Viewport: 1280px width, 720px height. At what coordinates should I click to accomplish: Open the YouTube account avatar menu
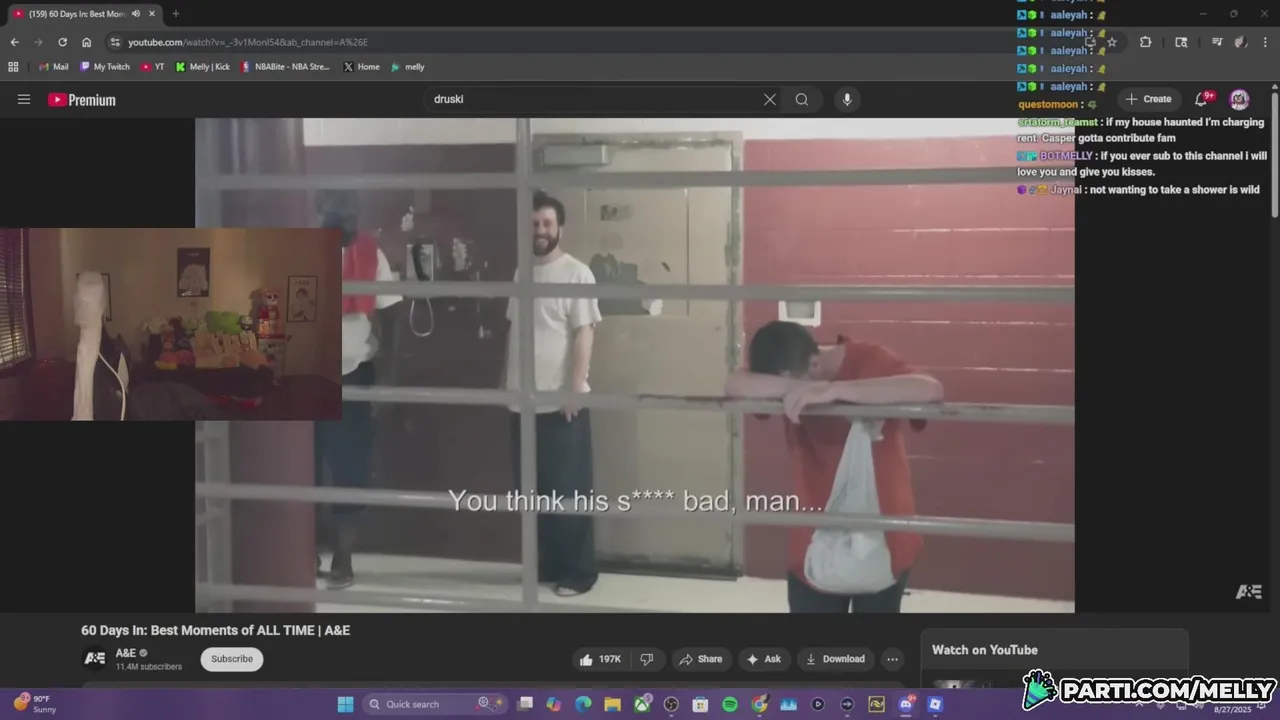coord(1240,99)
